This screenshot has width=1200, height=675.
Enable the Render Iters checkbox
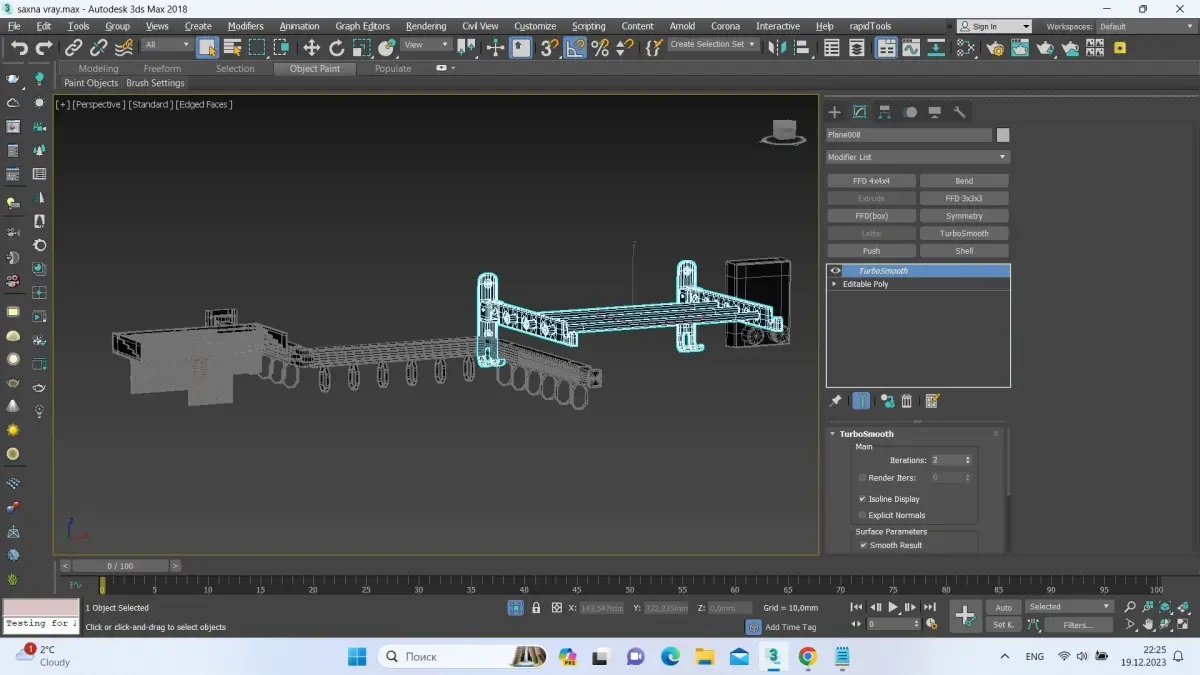coord(862,478)
